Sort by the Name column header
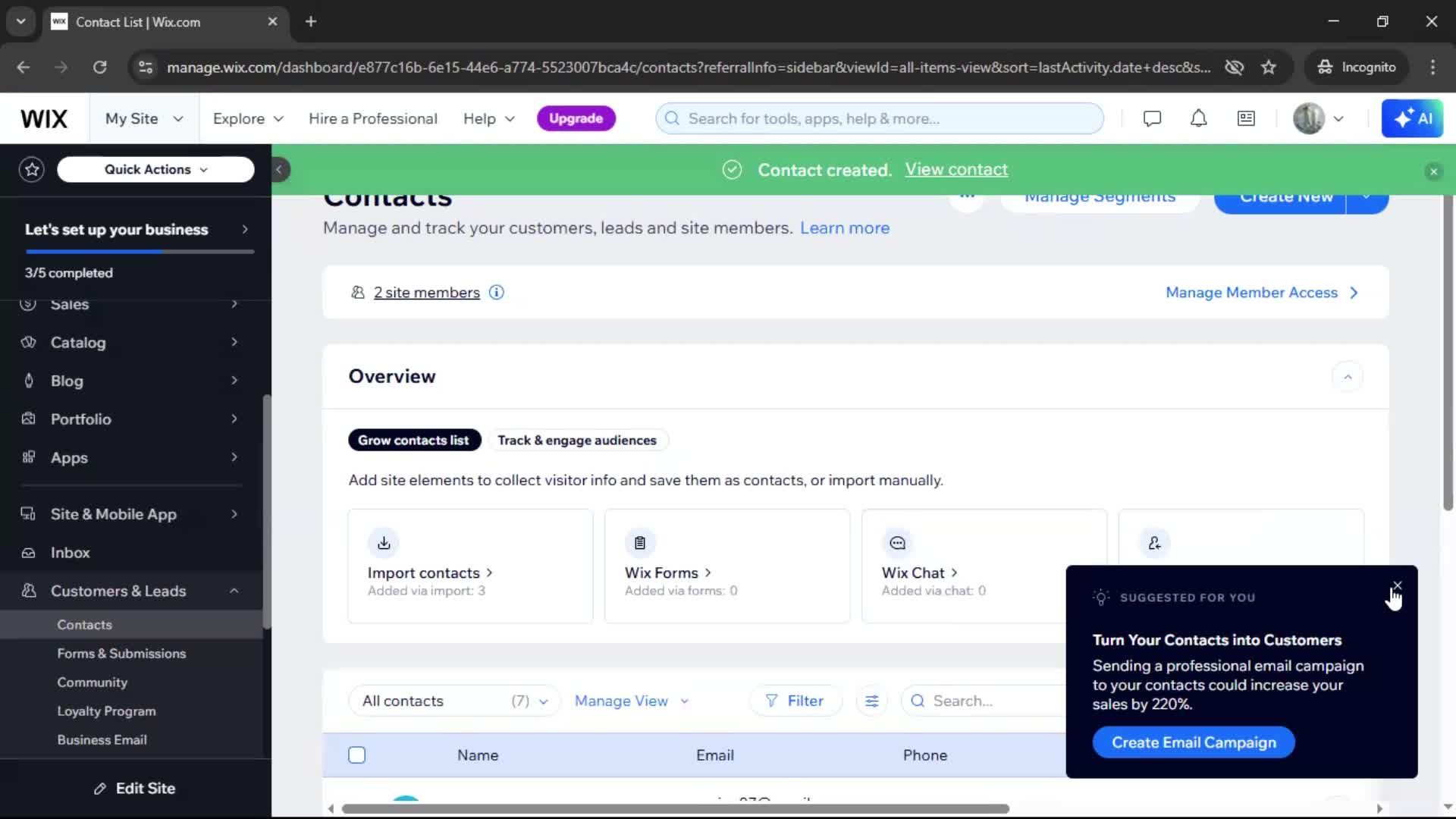The image size is (1456, 819). [x=478, y=756]
